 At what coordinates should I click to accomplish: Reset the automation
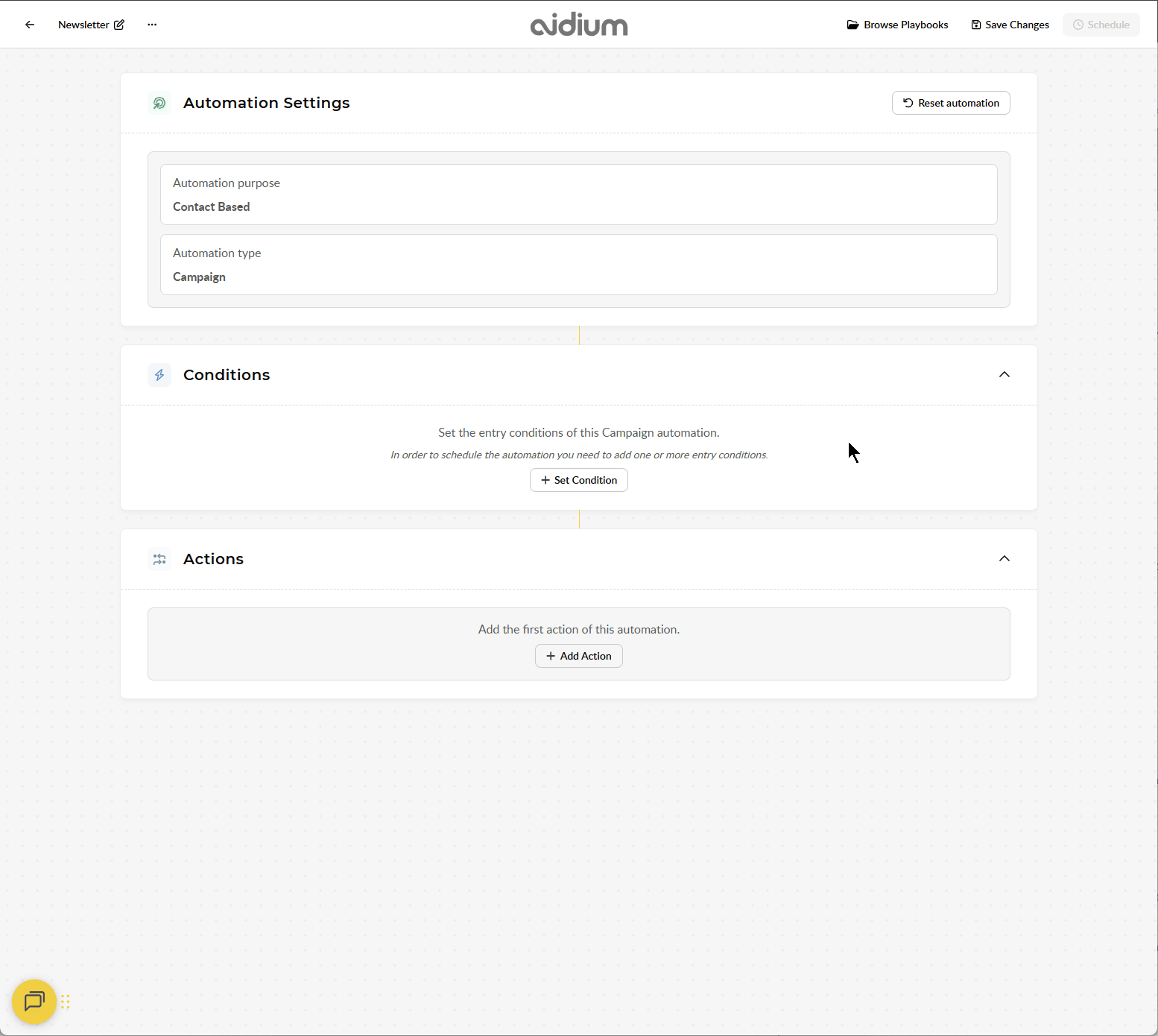[951, 103]
